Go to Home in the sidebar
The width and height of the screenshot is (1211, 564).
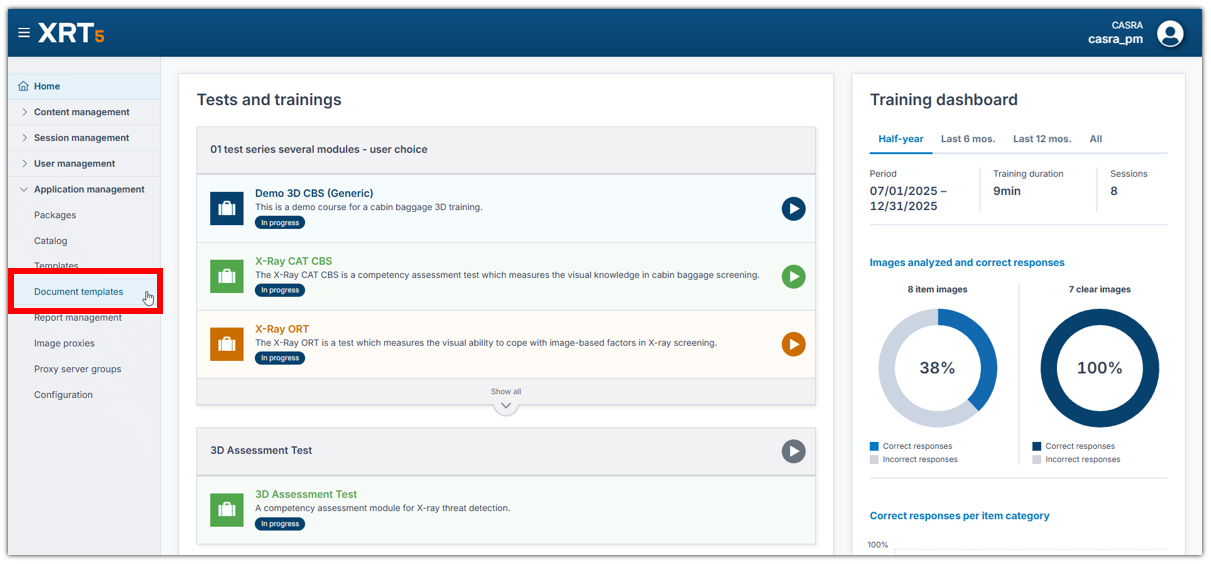click(x=46, y=86)
